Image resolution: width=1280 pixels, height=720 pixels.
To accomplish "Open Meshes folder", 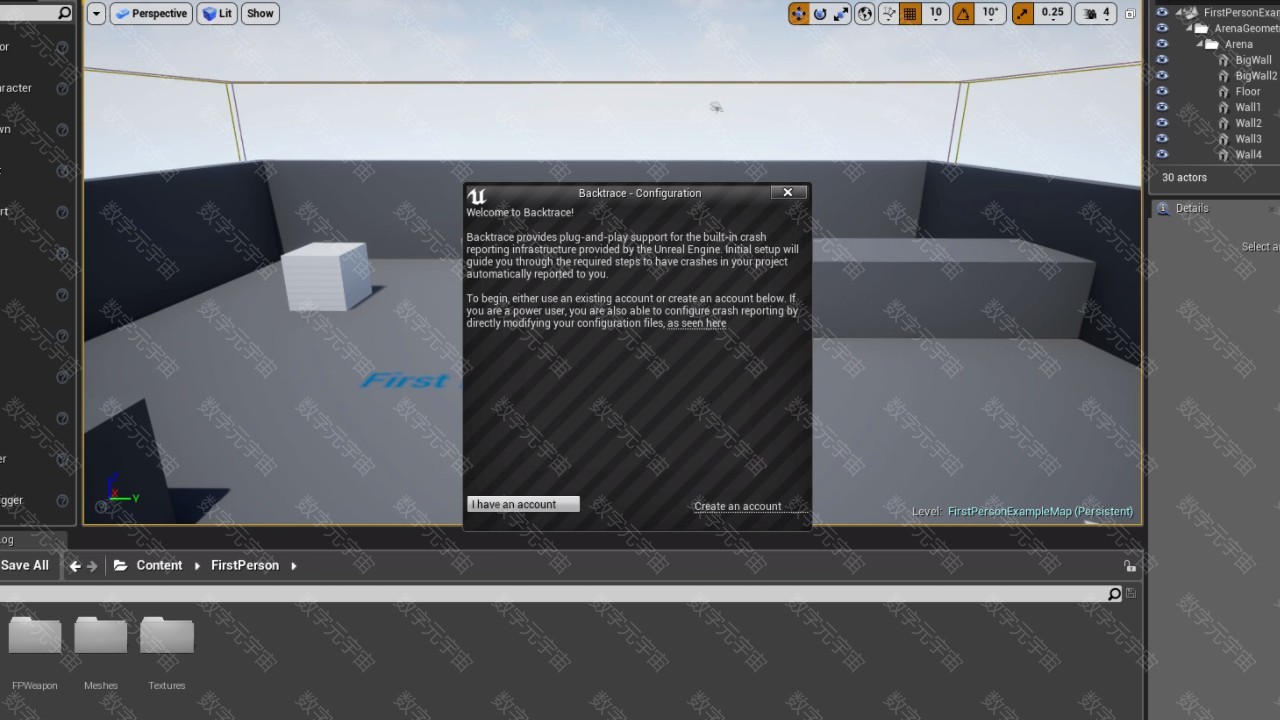I will [x=101, y=652].
